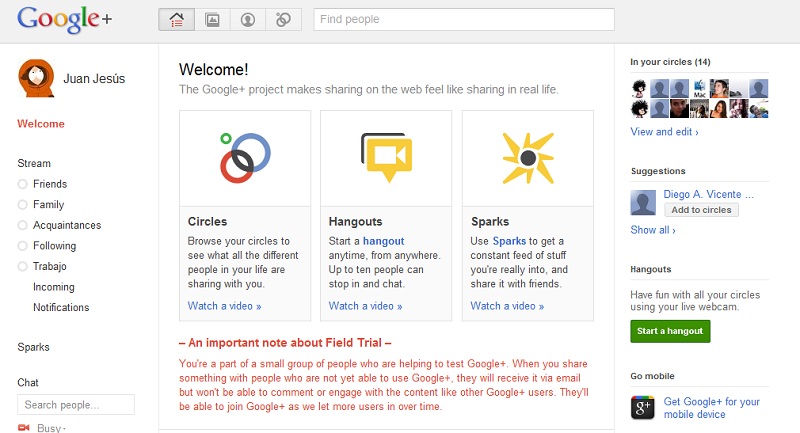This screenshot has height=433, width=800.
Task: Expand Show all suggestions
Action: 653,230
